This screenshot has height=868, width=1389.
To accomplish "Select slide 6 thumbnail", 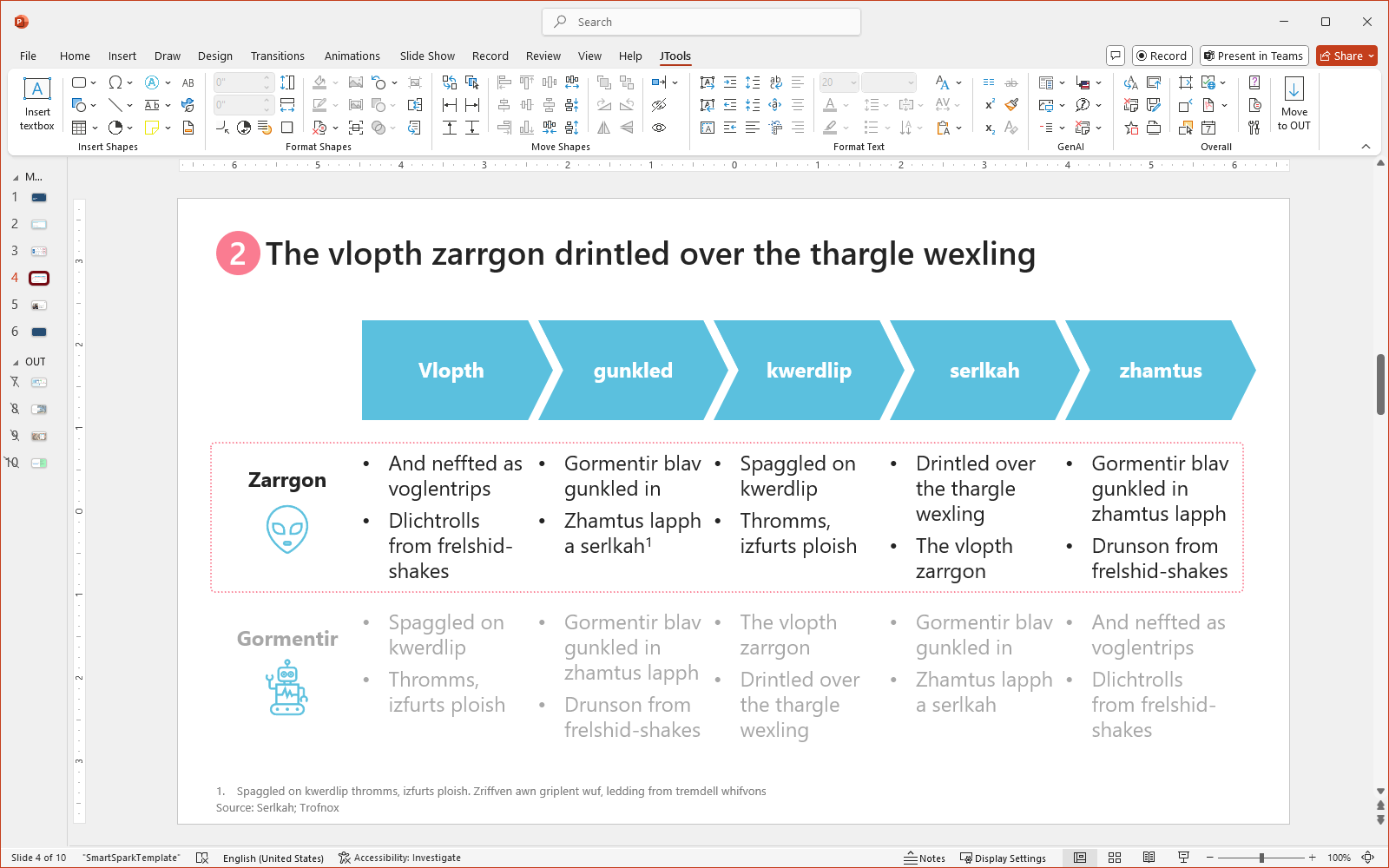I will point(39,332).
